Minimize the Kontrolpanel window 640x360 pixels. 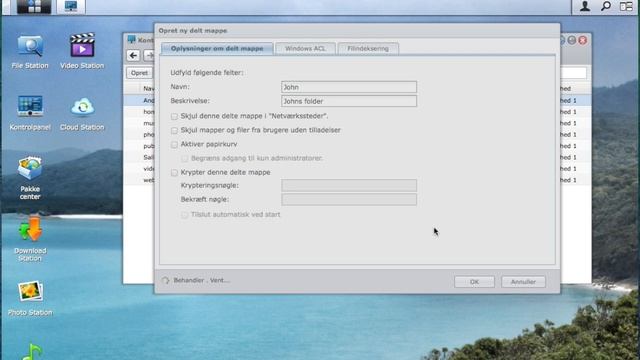point(572,40)
